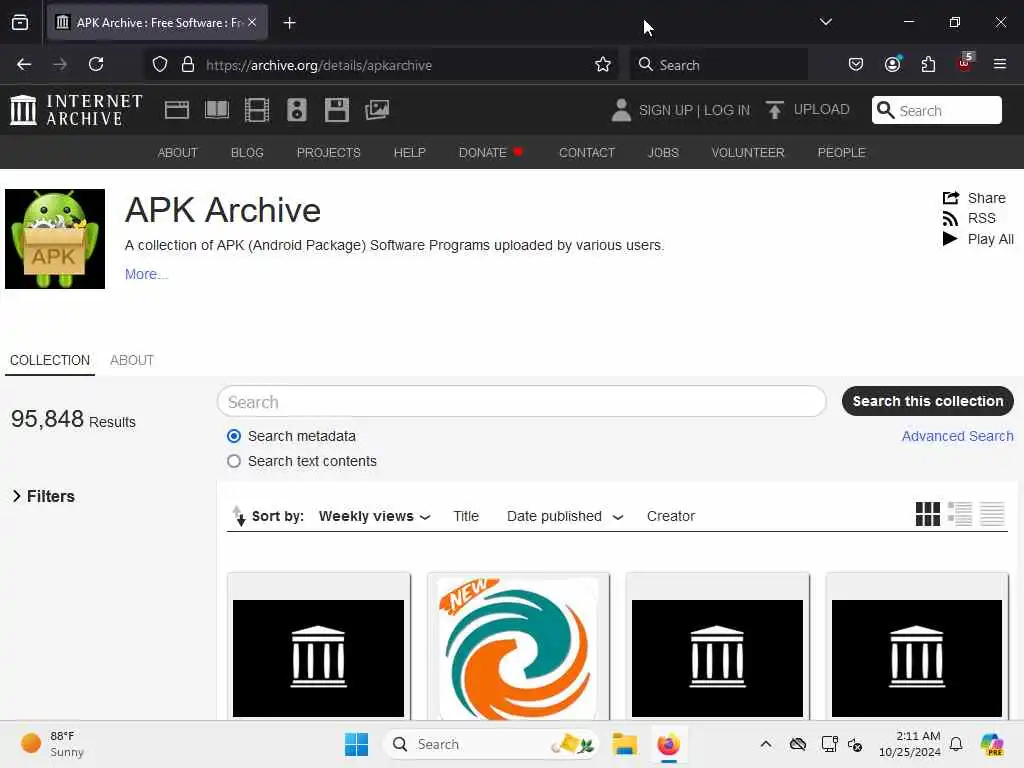Select Search metadata radio button
Image resolution: width=1024 pixels, height=768 pixels.
234,436
